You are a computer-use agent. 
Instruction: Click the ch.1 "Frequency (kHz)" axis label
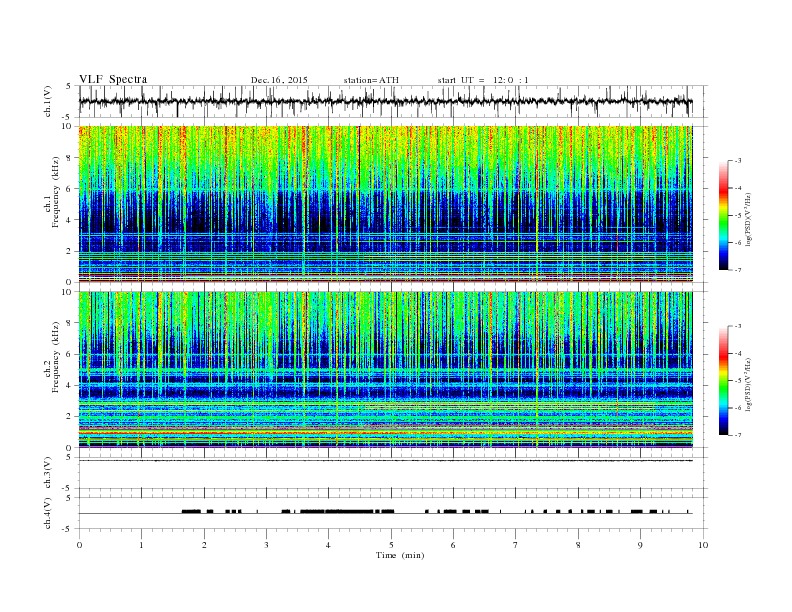56,192
